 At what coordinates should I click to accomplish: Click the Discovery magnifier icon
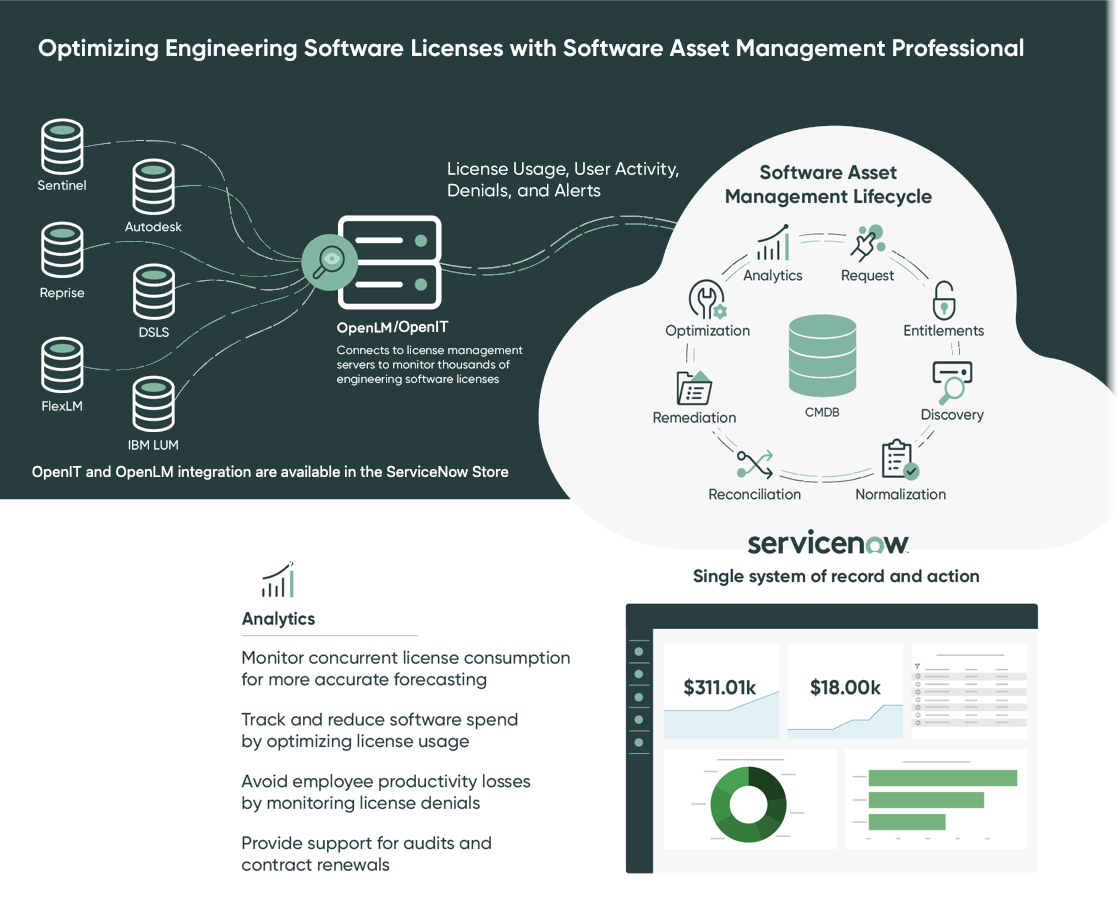pos(952,382)
